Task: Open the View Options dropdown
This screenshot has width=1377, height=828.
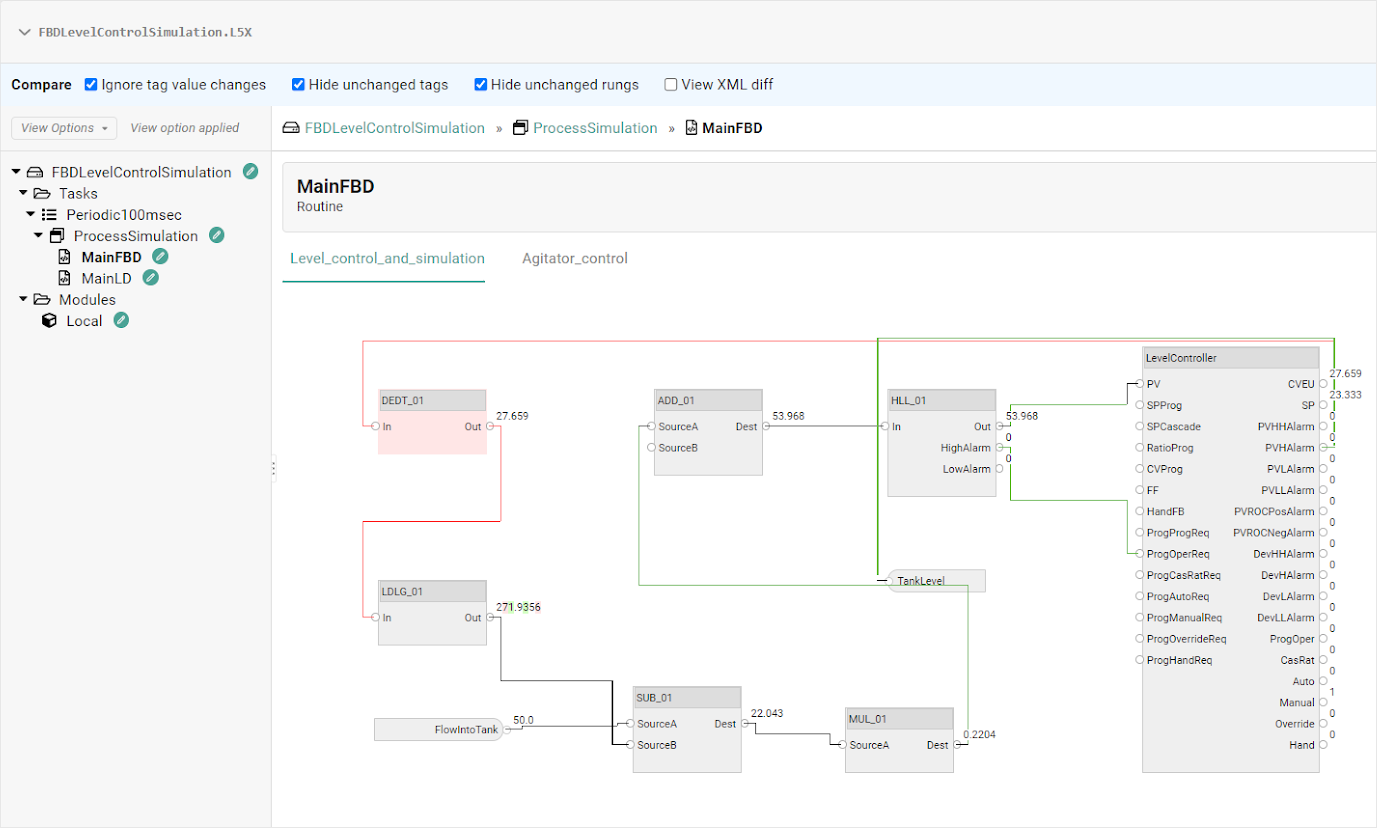Action: [x=63, y=128]
